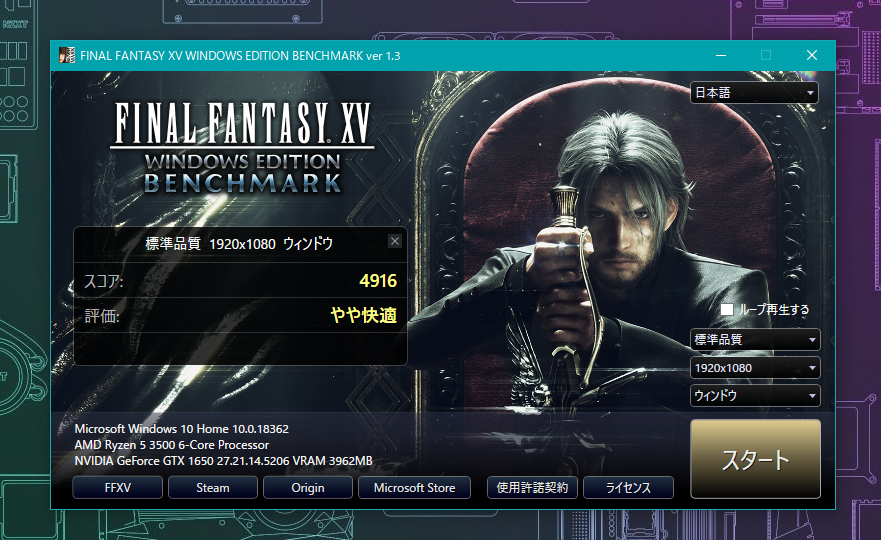Click the score value 4916
This screenshot has width=881, height=540.
pyautogui.click(x=378, y=281)
